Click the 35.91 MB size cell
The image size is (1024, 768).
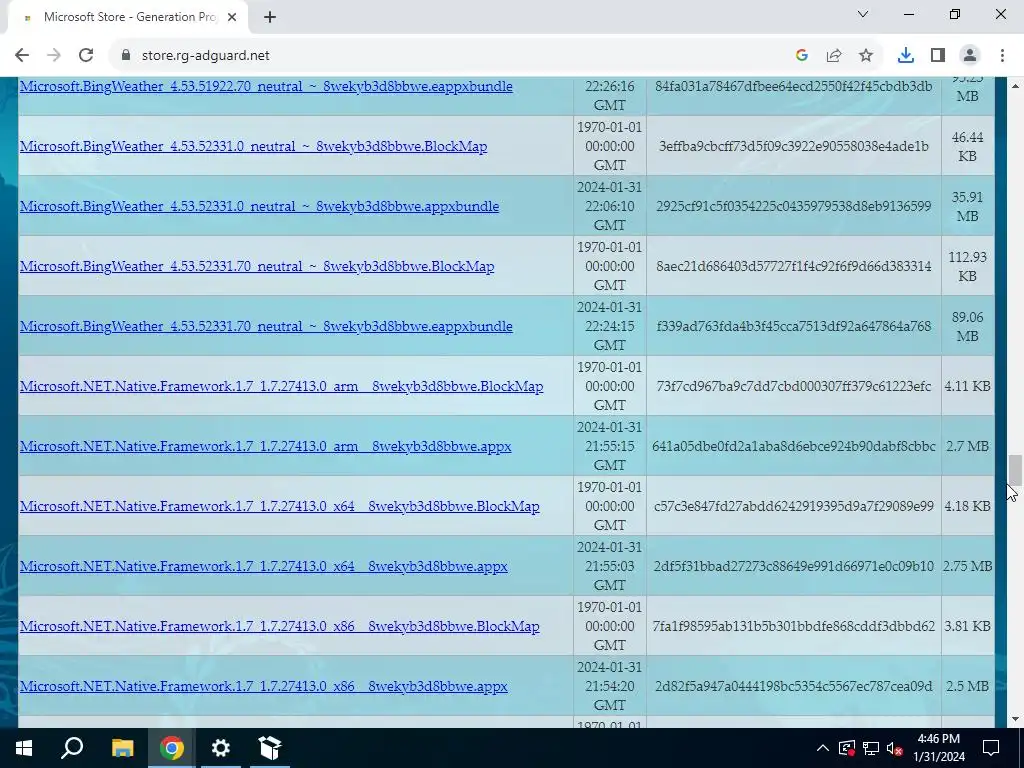[967, 207]
